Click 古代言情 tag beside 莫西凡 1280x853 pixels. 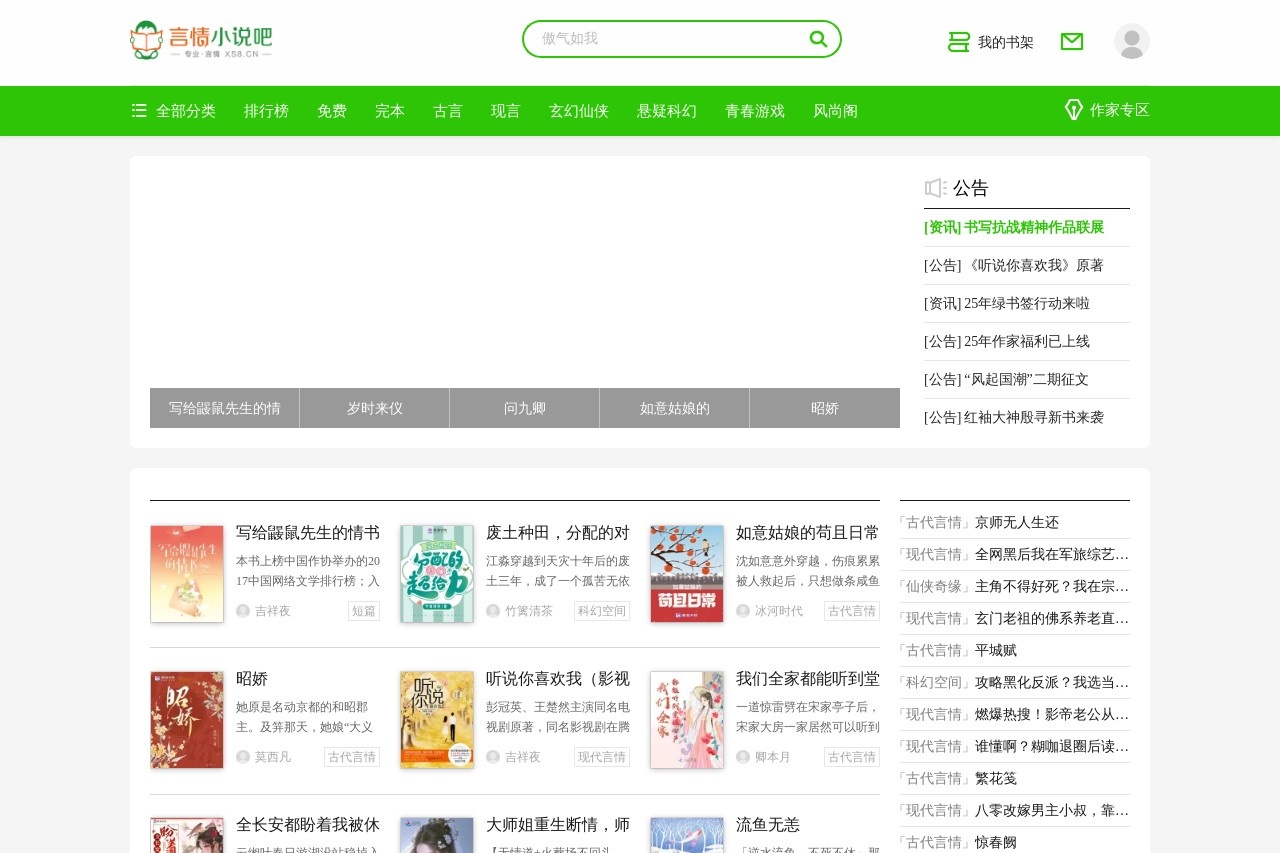point(352,757)
